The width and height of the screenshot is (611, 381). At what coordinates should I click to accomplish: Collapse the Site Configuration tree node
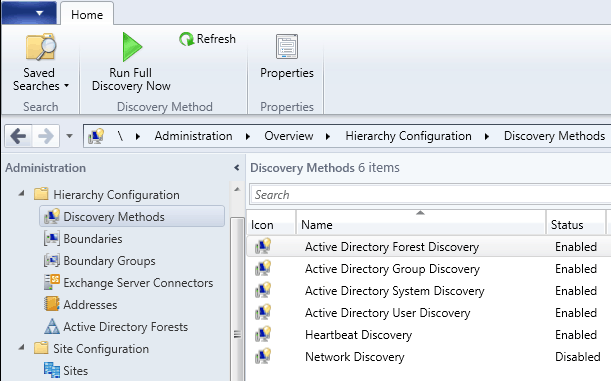[x=21, y=347]
